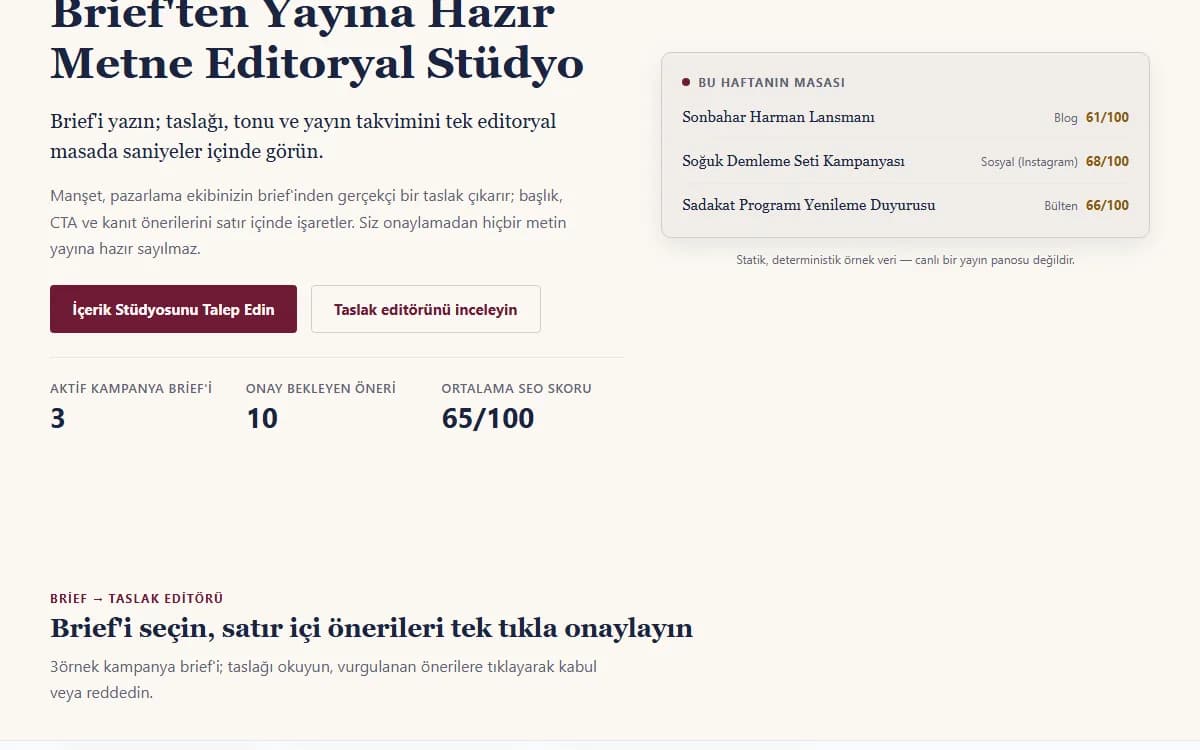1200x750 pixels.
Task: Click the Blog channel label
Action: pyautogui.click(x=1066, y=118)
